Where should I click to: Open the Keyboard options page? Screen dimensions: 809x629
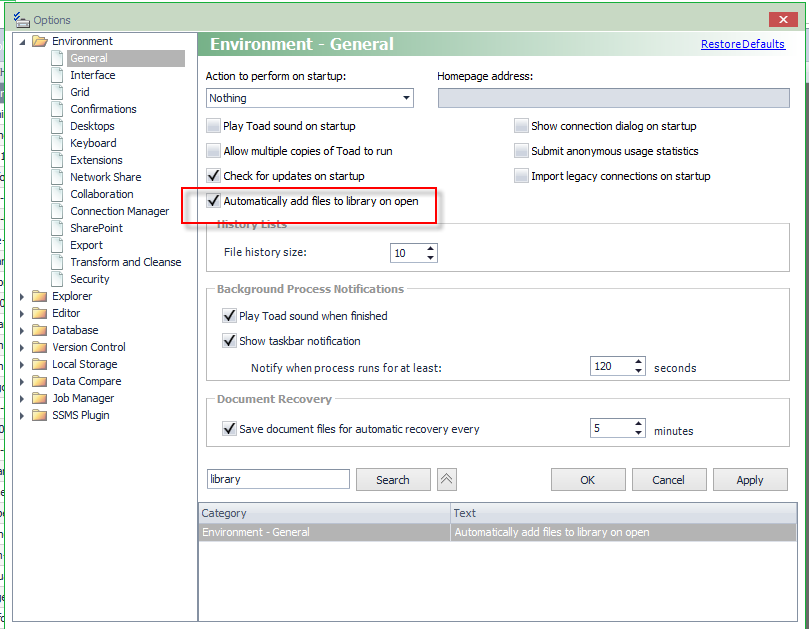click(93, 143)
